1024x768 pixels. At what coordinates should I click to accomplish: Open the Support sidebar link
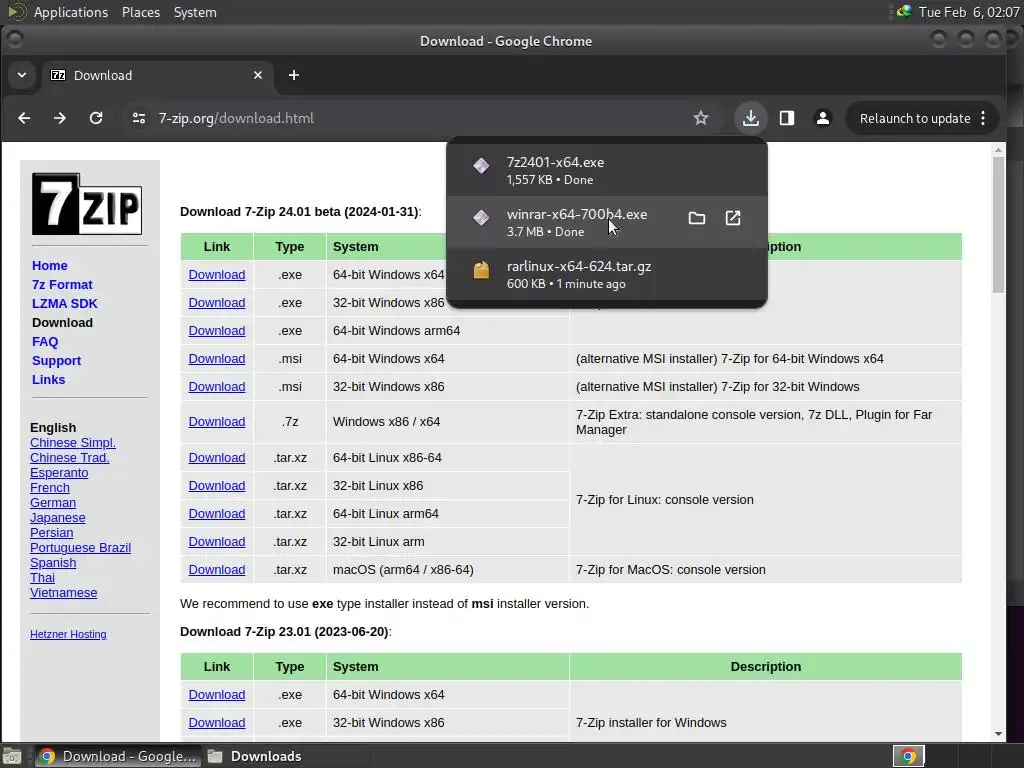57,360
